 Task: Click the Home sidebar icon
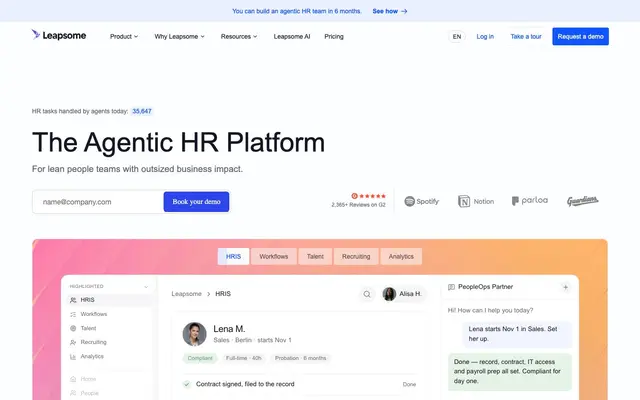click(73, 379)
